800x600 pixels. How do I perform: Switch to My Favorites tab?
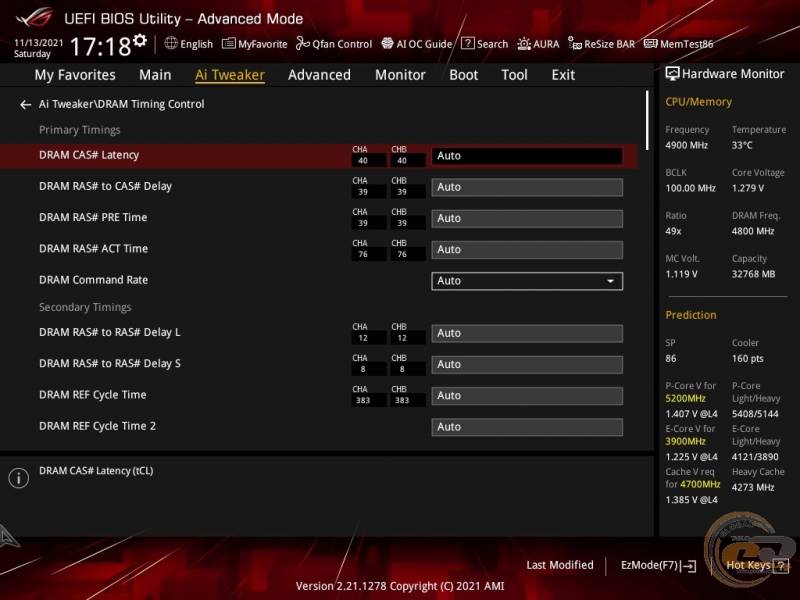(75, 75)
